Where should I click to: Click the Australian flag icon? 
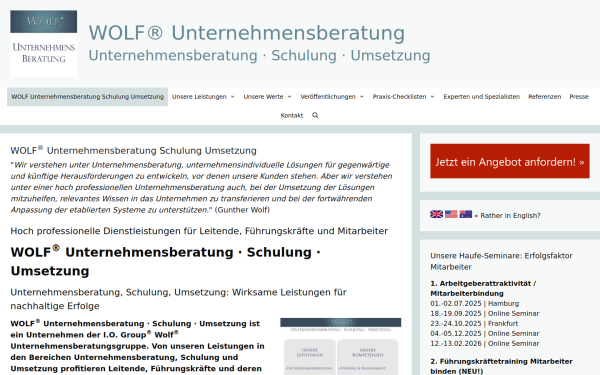coord(466,214)
